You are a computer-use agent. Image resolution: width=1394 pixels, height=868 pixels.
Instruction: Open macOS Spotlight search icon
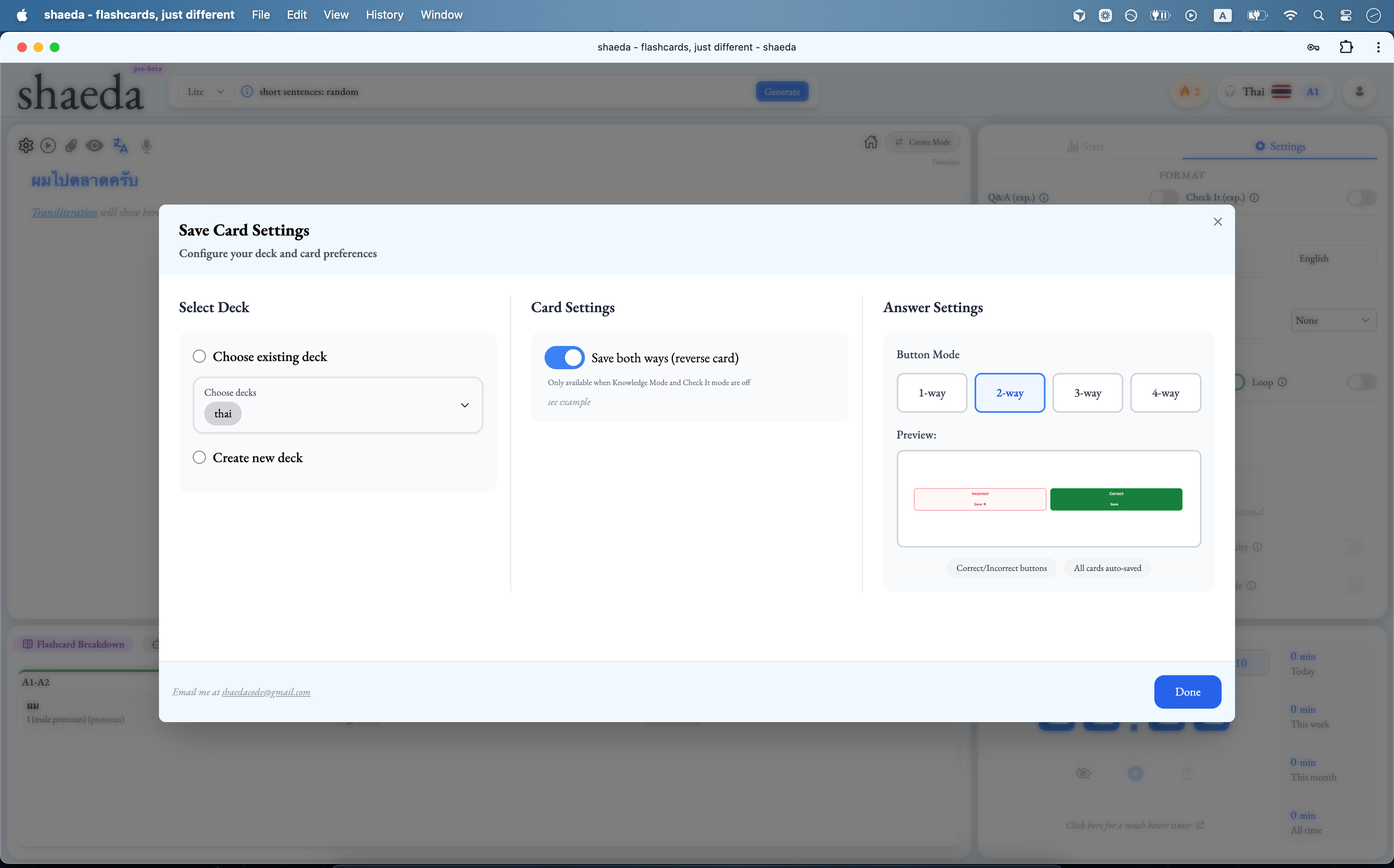point(1318,15)
